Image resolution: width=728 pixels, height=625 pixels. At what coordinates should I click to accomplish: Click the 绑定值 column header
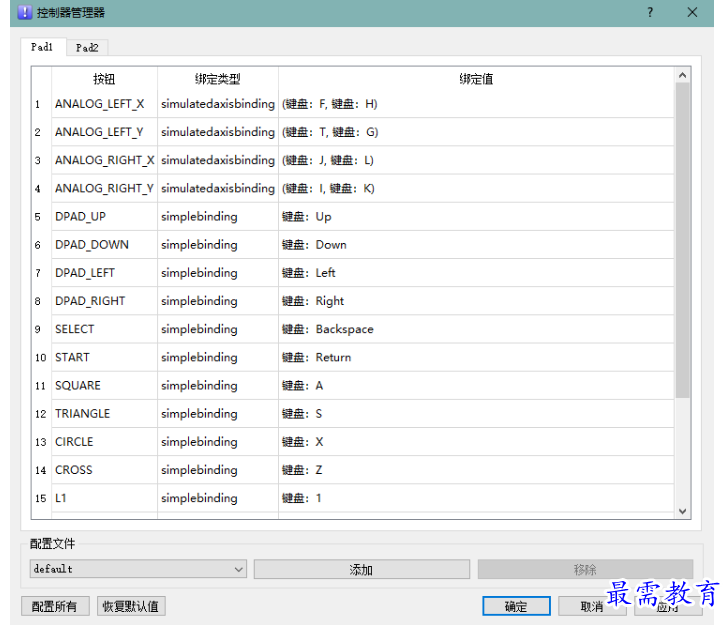point(476,79)
